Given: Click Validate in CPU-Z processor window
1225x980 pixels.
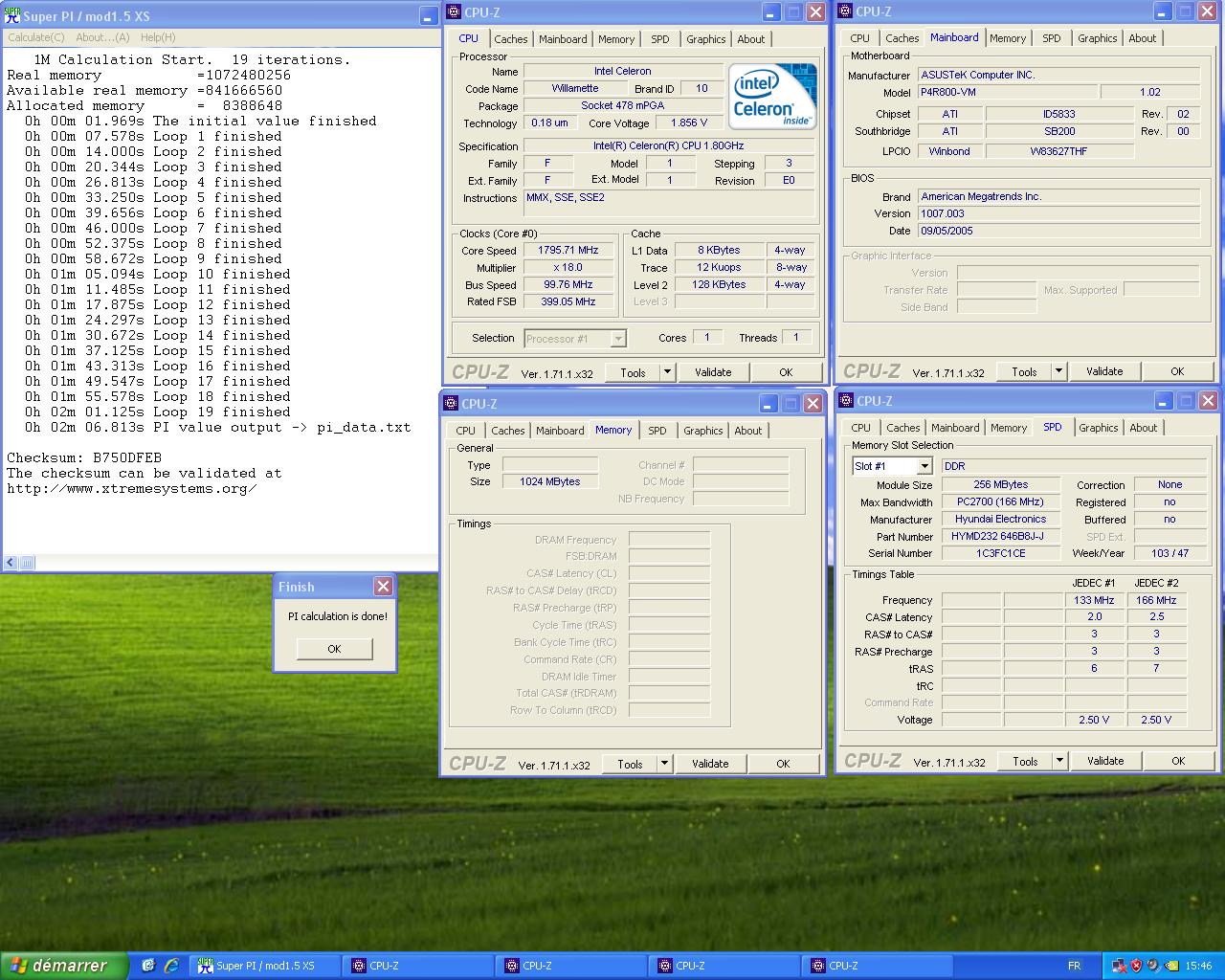Looking at the screenshot, I should 713,372.
